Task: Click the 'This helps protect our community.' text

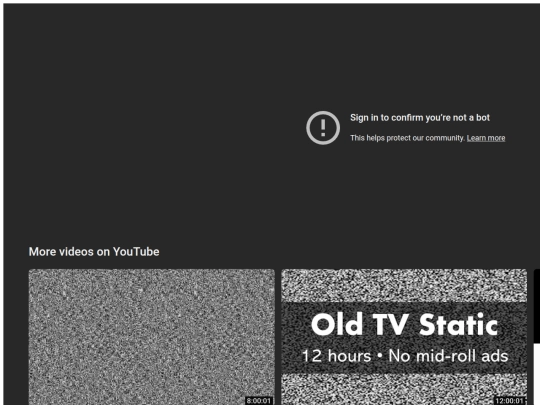Action: point(407,138)
